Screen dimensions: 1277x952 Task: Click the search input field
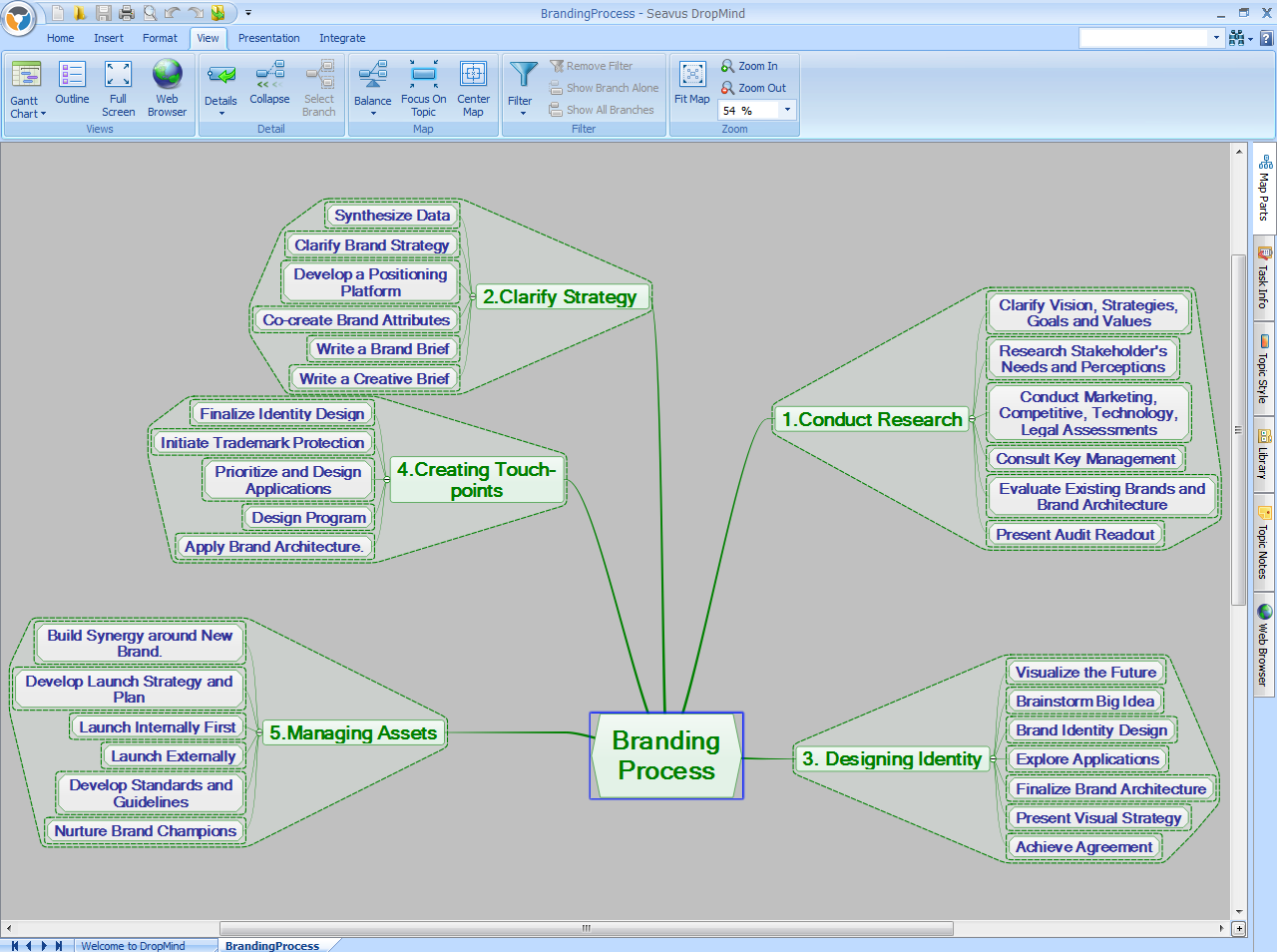[x=1143, y=38]
